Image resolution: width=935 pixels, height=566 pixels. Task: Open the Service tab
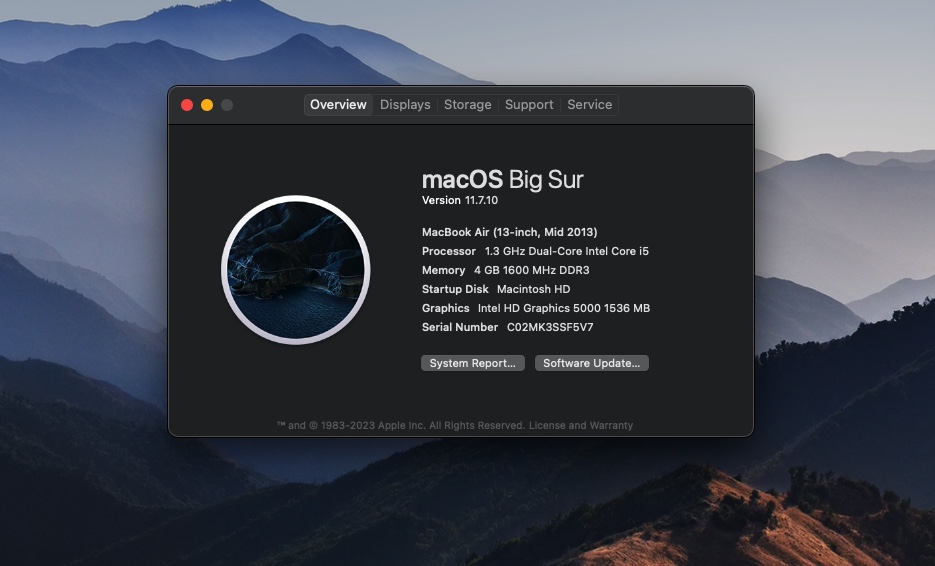[589, 105]
